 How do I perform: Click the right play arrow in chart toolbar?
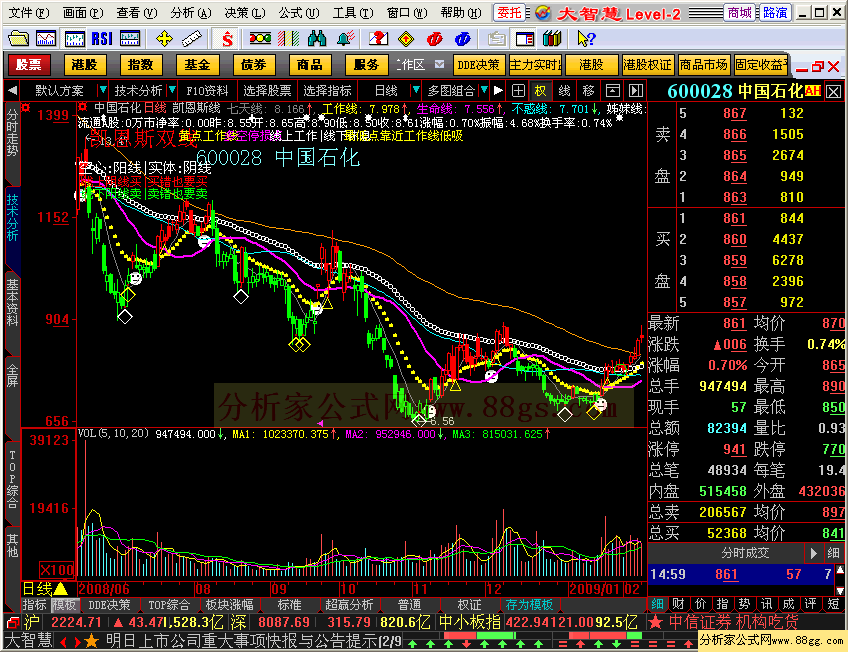click(x=499, y=90)
